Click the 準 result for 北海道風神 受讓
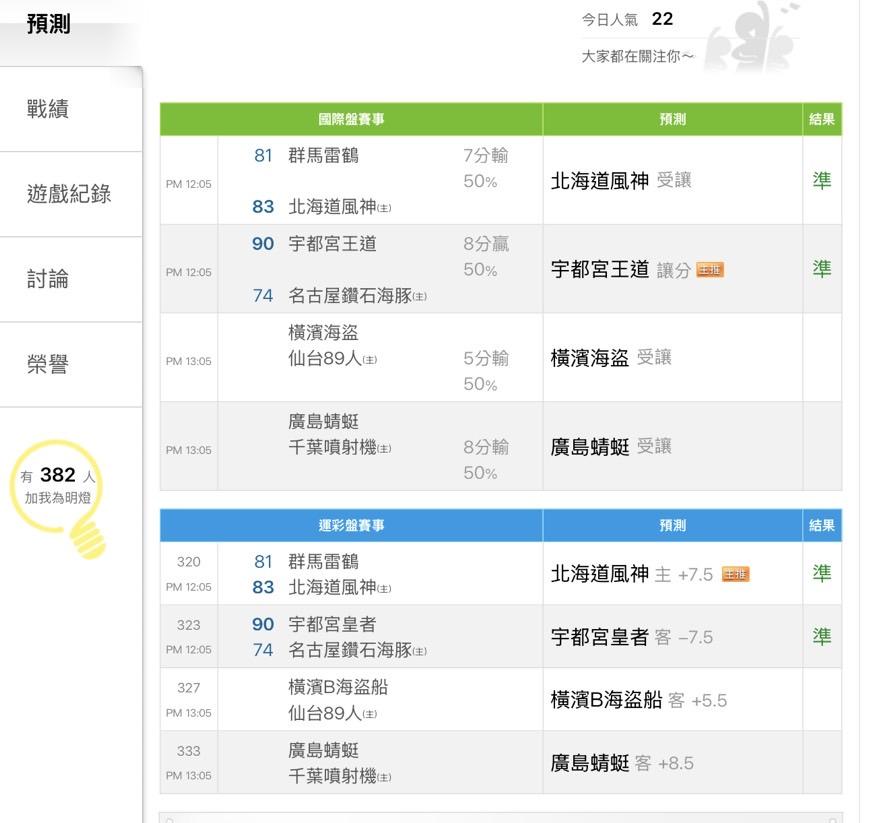869x823 pixels. point(821,180)
